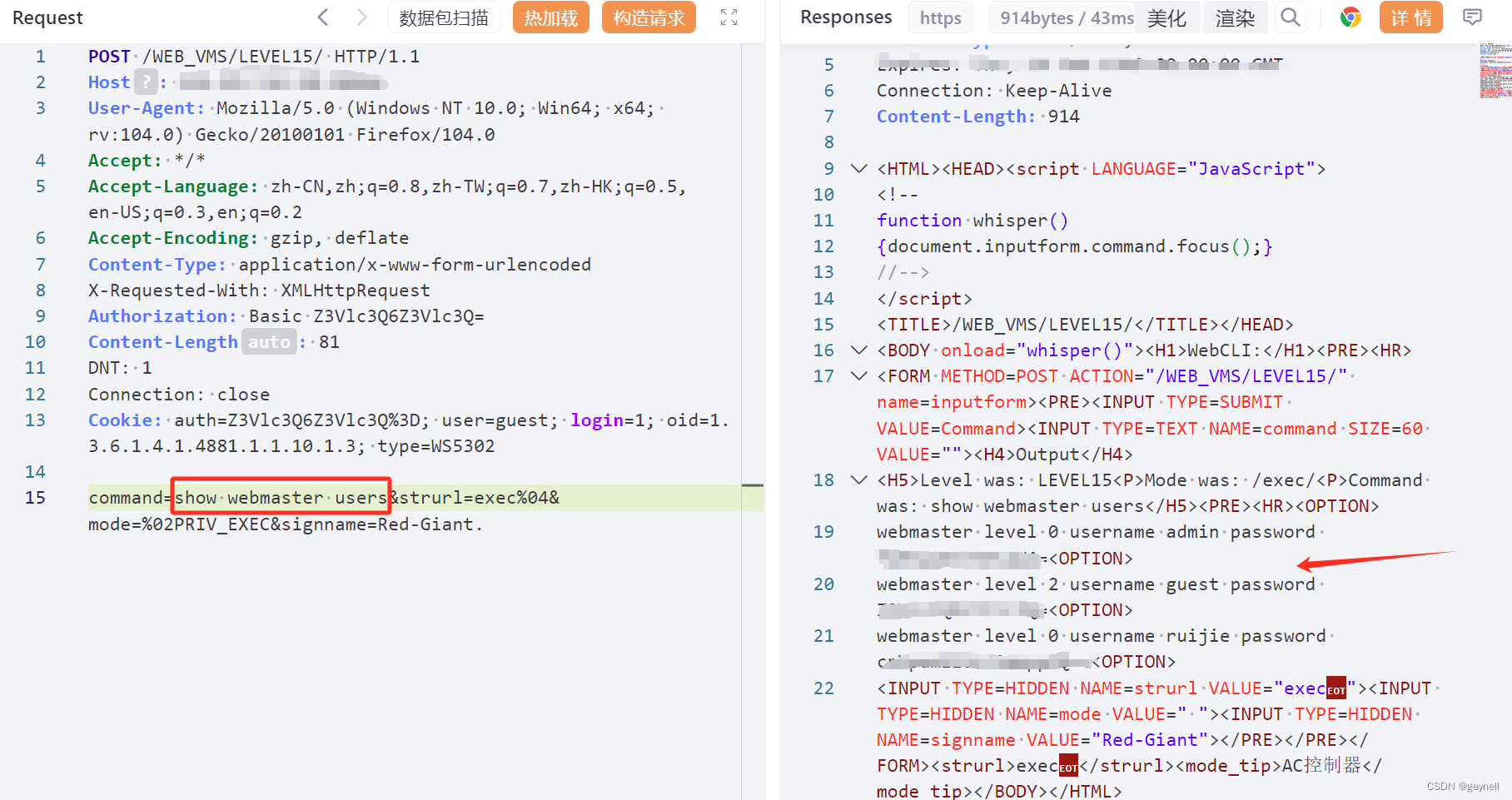The height and width of the screenshot is (800, 1512).
Task: Click the orange 详情 details button
Action: (1410, 17)
